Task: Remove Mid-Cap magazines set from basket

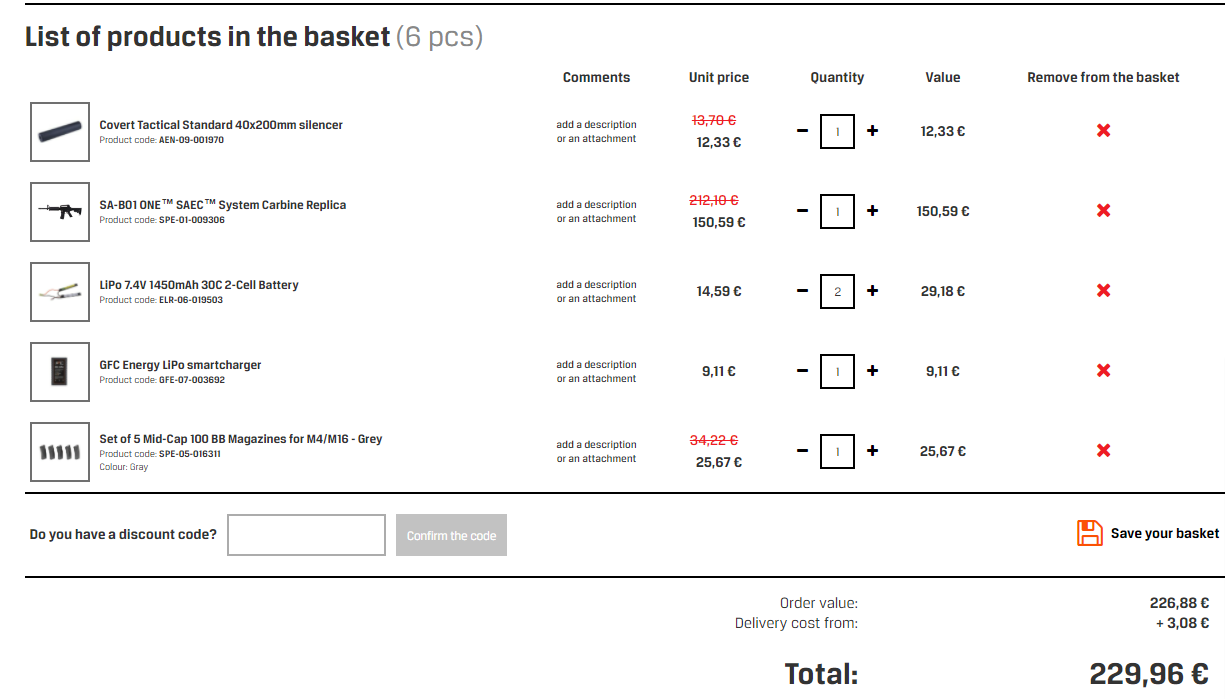Action: tap(1103, 451)
